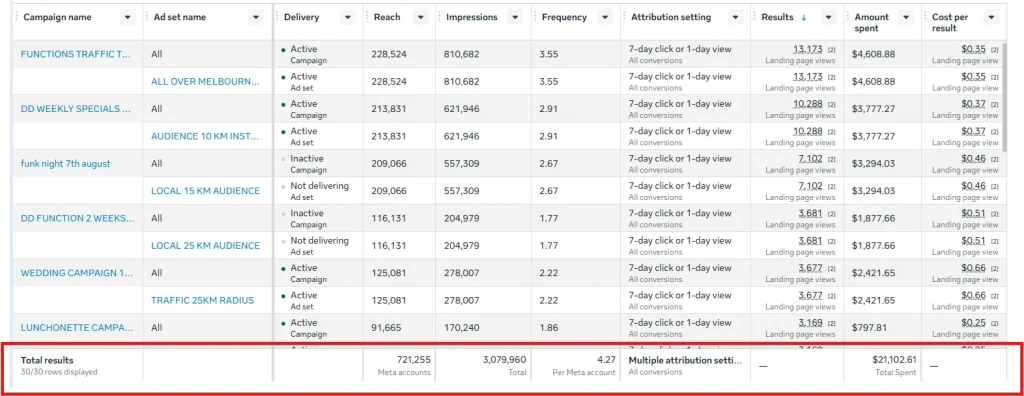The image size is (1024, 396).
Task: Click 10,288 results in AUDIENCE 10 KM row
Action: click(808, 131)
